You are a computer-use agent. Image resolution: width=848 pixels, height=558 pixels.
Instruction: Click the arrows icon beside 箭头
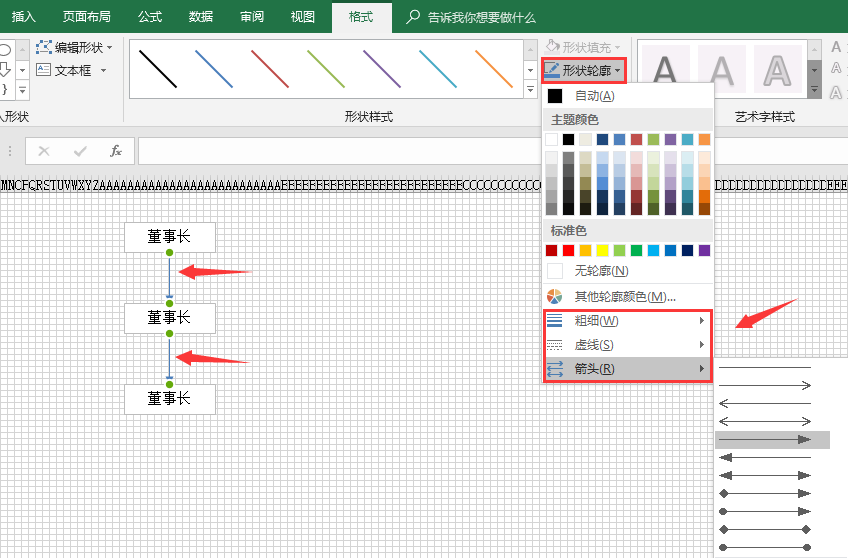pos(554,369)
